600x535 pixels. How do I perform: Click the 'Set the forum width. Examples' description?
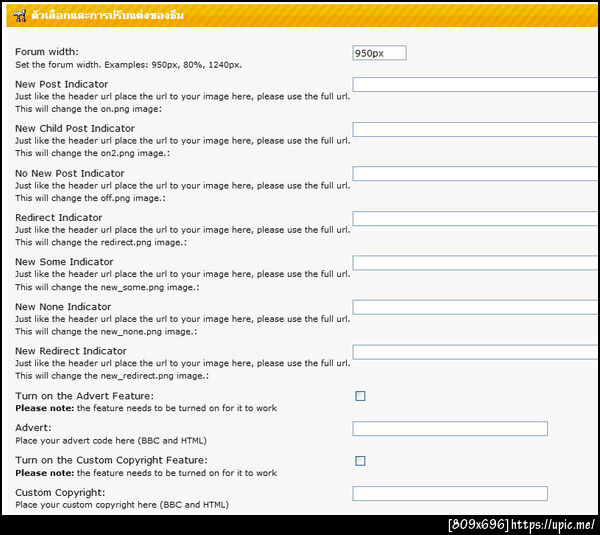[x=129, y=65]
